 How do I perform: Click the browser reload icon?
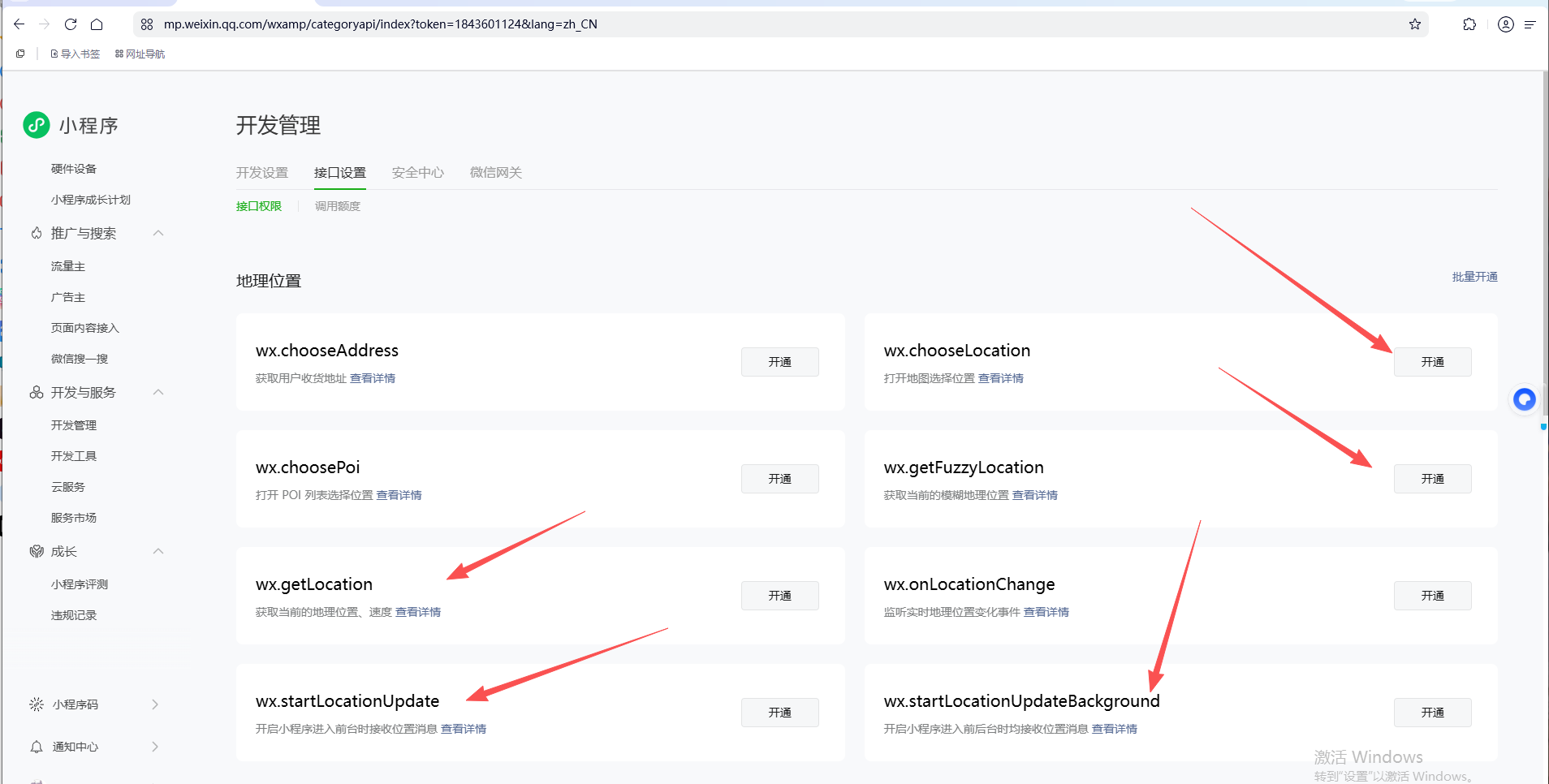[71, 24]
